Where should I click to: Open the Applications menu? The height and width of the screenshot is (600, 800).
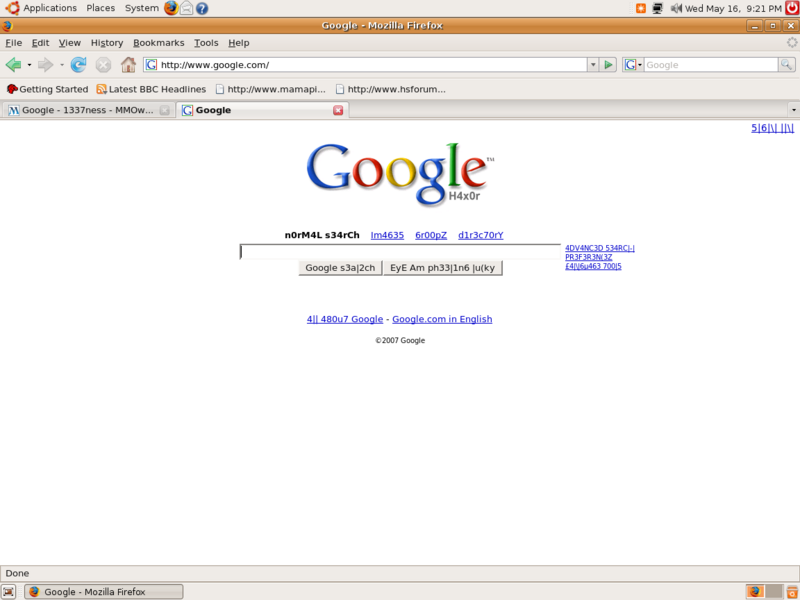click(50, 8)
